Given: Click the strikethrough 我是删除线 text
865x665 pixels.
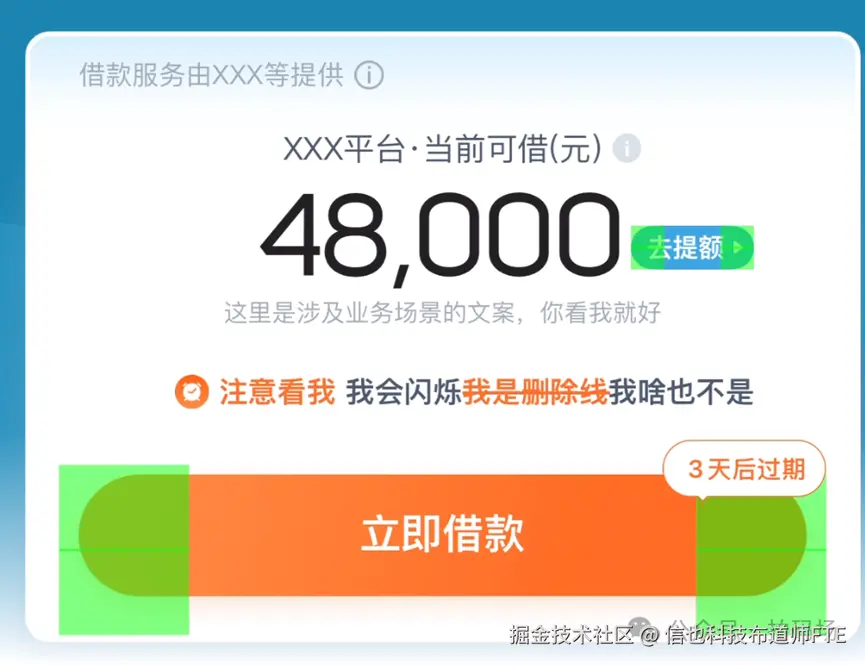Looking at the screenshot, I should coord(535,392).
